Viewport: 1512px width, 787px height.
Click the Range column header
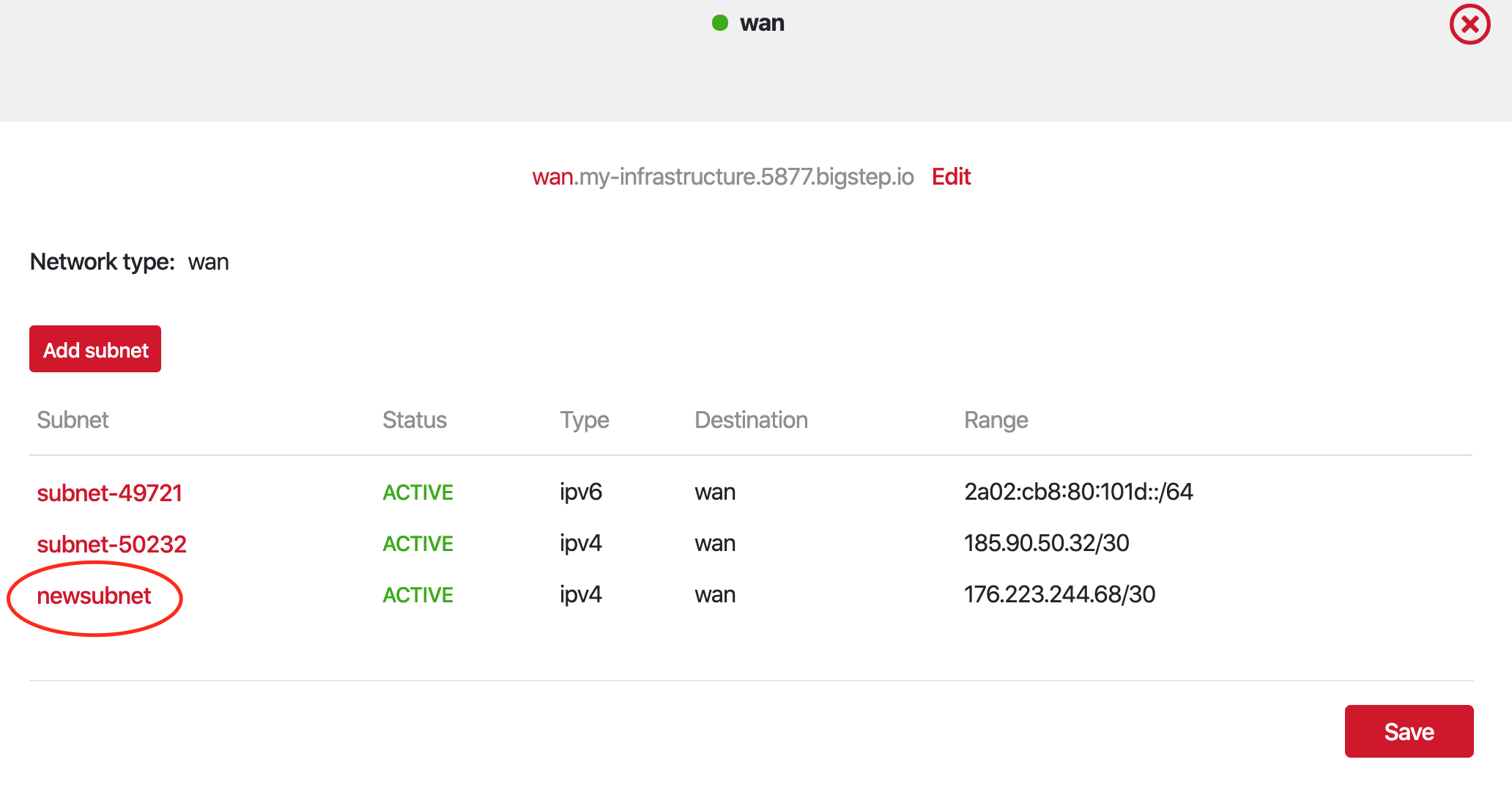[x=996, y=421]
